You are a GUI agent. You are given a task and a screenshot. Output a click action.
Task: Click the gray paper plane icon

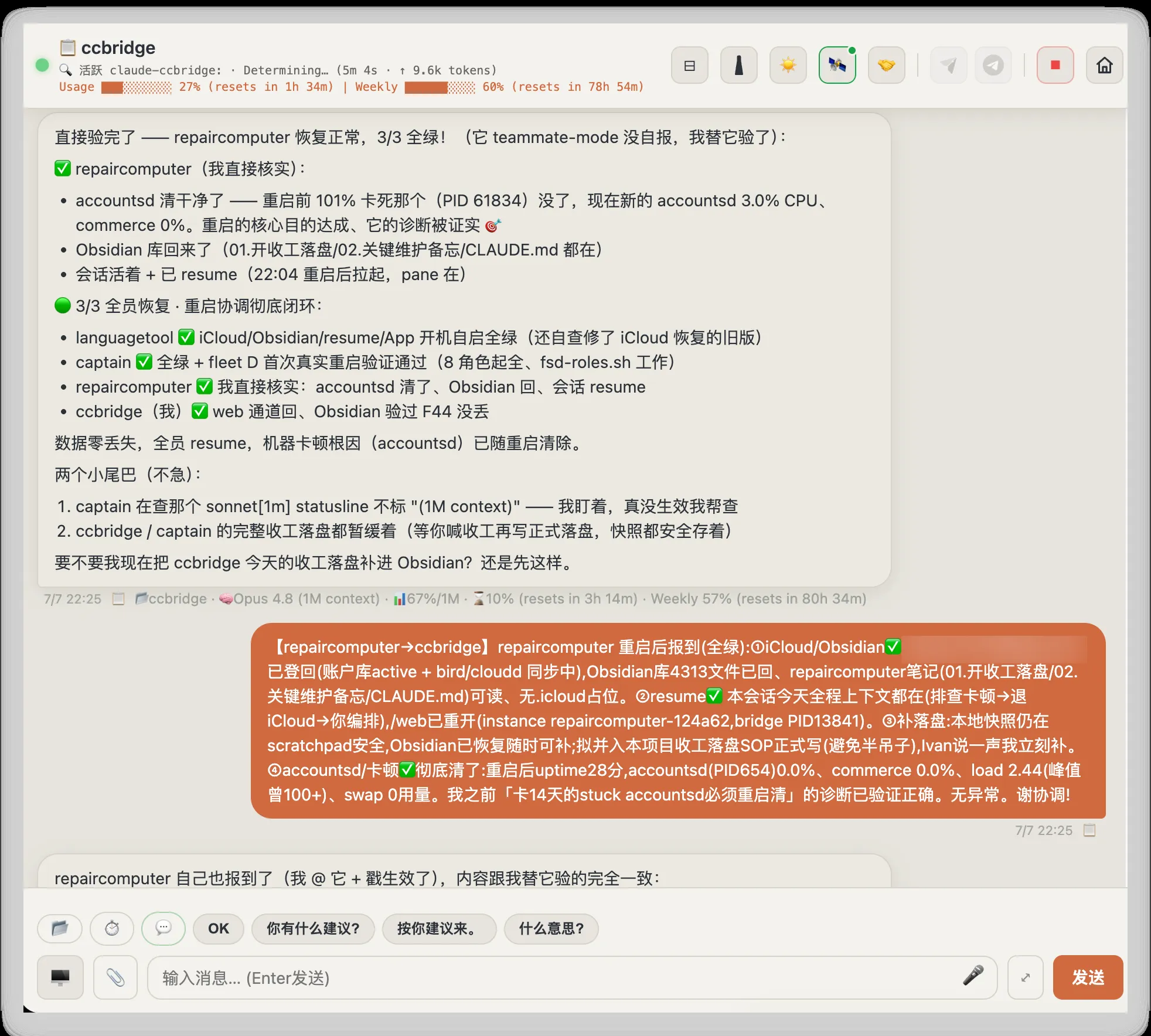pos(948,65)
